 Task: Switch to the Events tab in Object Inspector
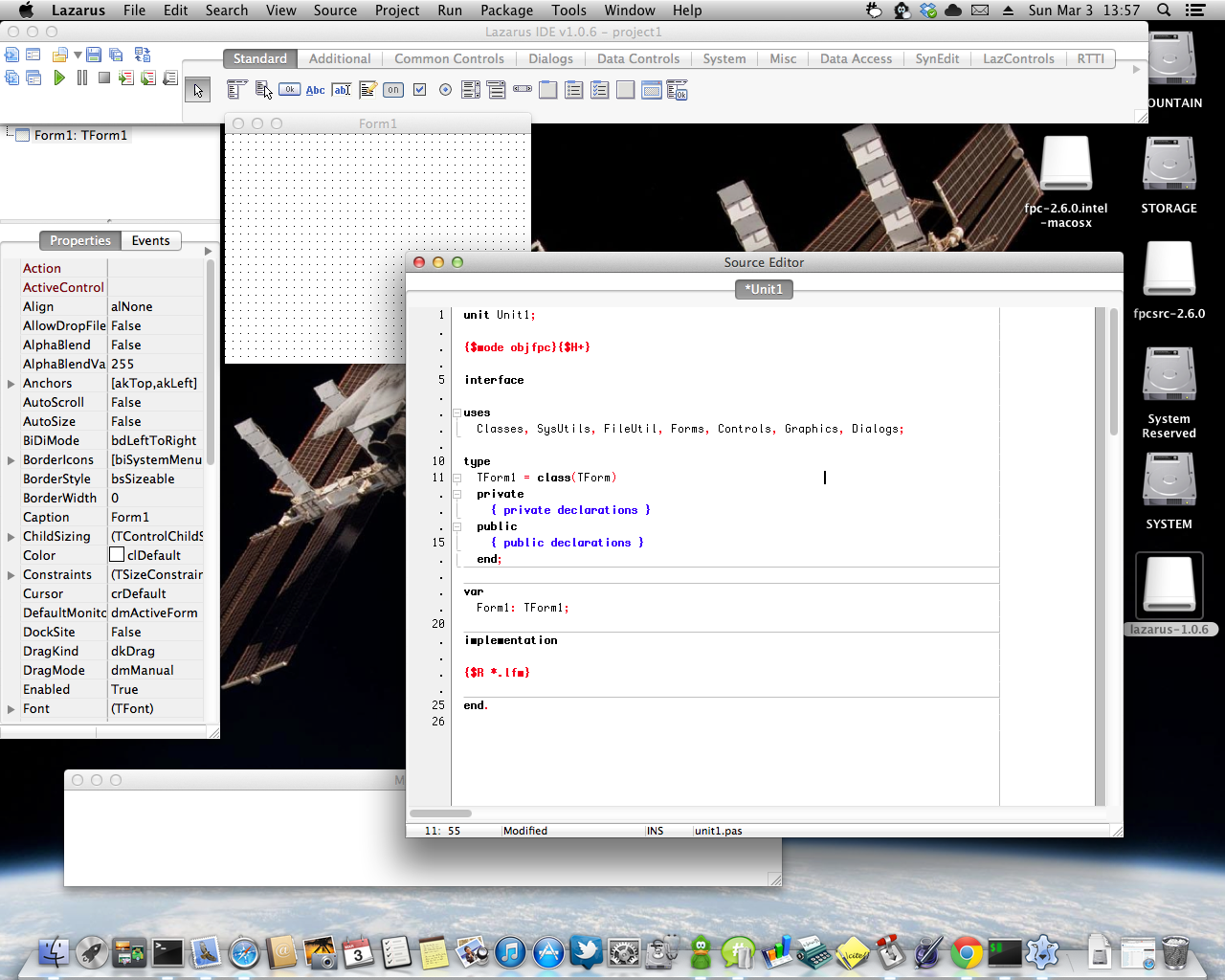(150, 240)
